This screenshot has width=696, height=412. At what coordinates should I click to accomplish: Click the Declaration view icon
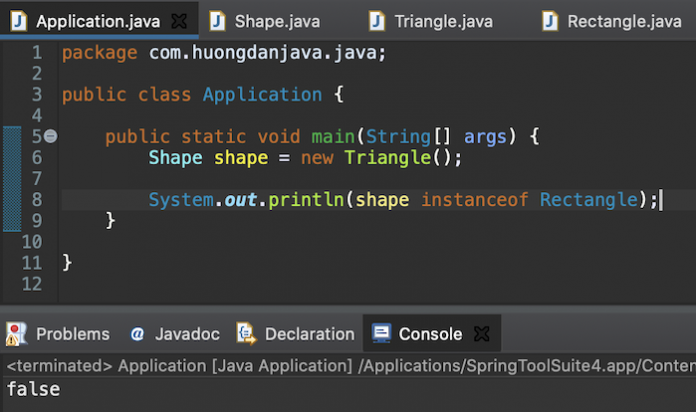click(246, 333)
